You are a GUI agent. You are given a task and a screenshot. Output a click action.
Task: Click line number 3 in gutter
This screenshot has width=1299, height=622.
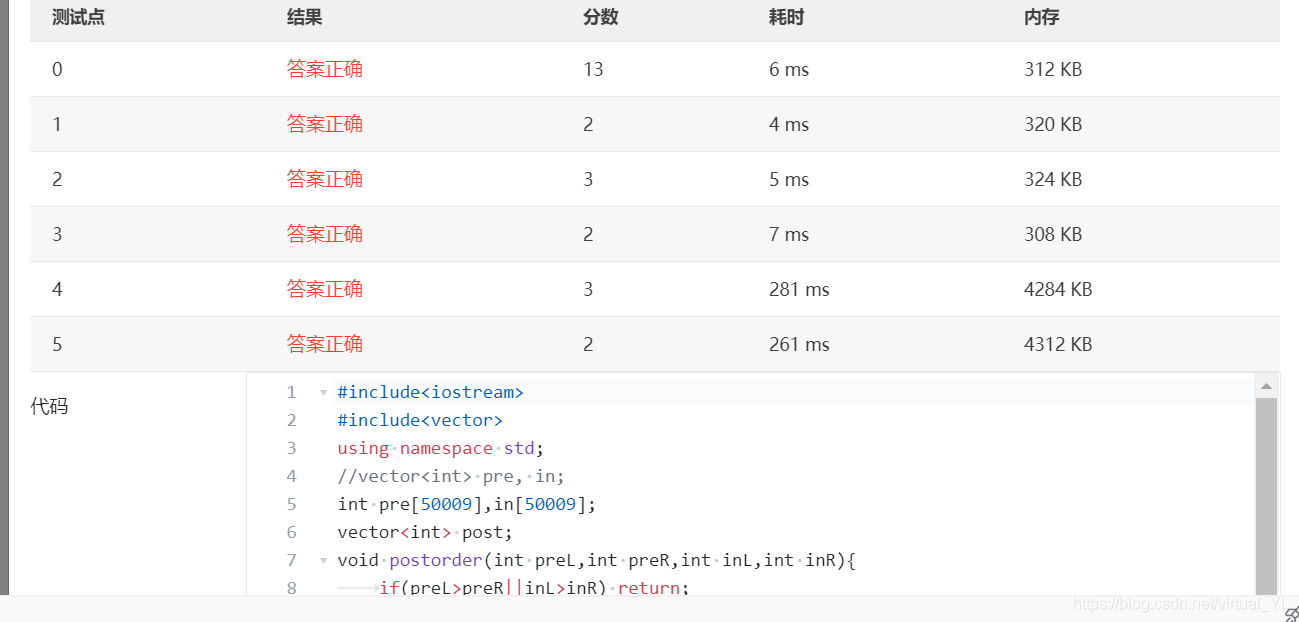pyautogui.click(x=291, y=448)
